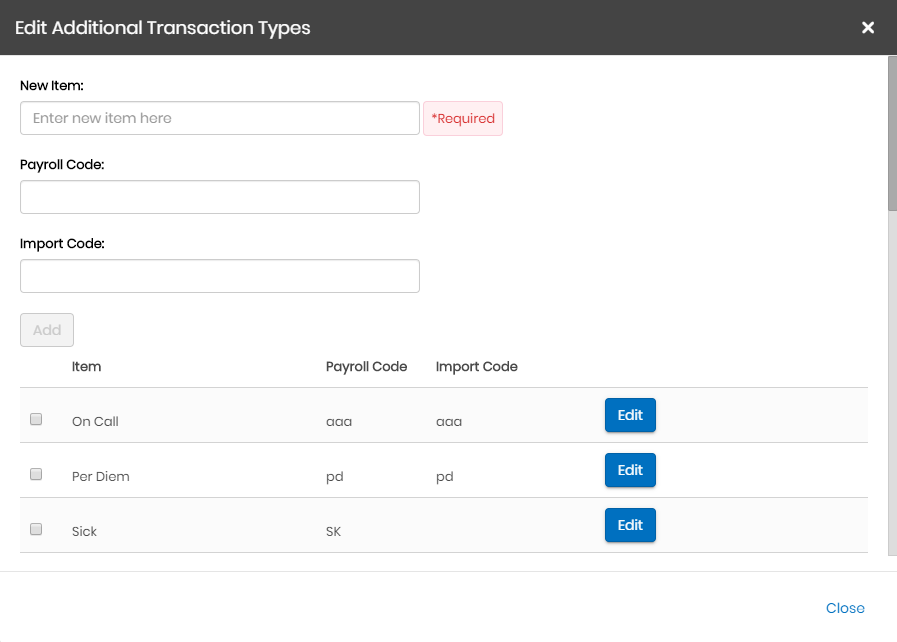This screenshot has height=642, width=897.
Task: Click the Close link at the bottom
Action: tap(845, 608)
